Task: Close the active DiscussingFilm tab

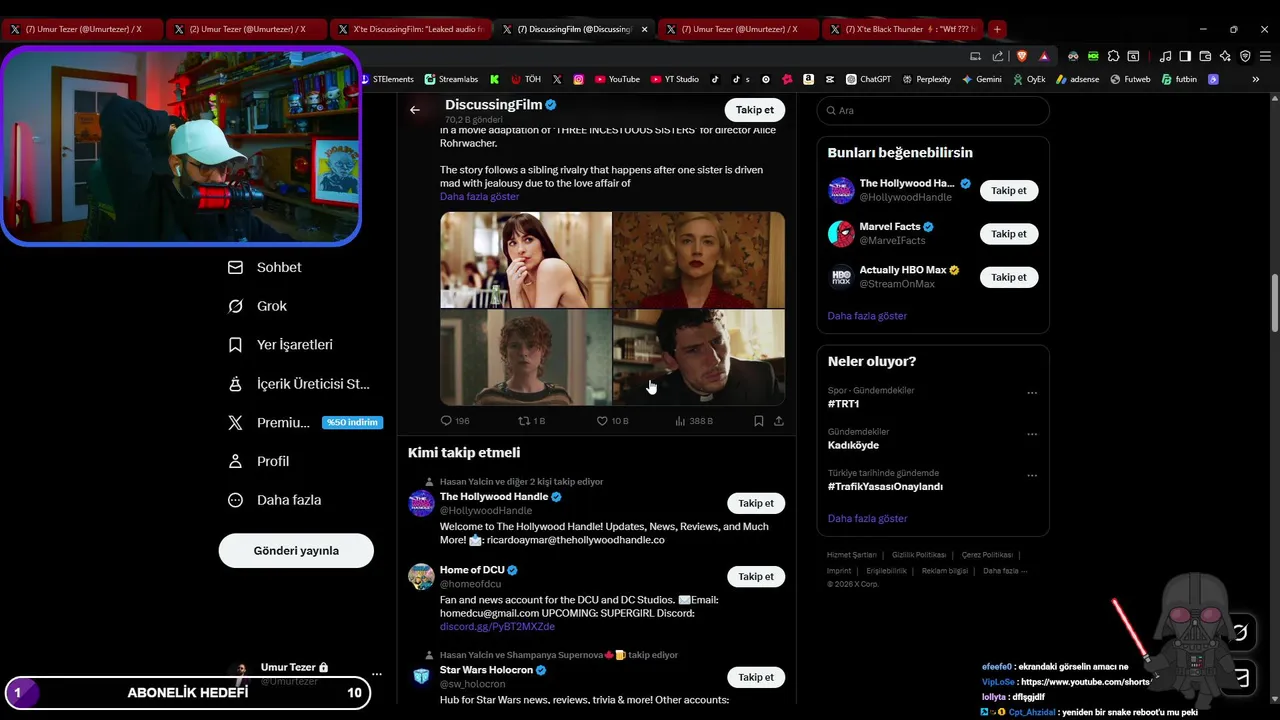Action: pyautogui.click(x=644, y=29)
